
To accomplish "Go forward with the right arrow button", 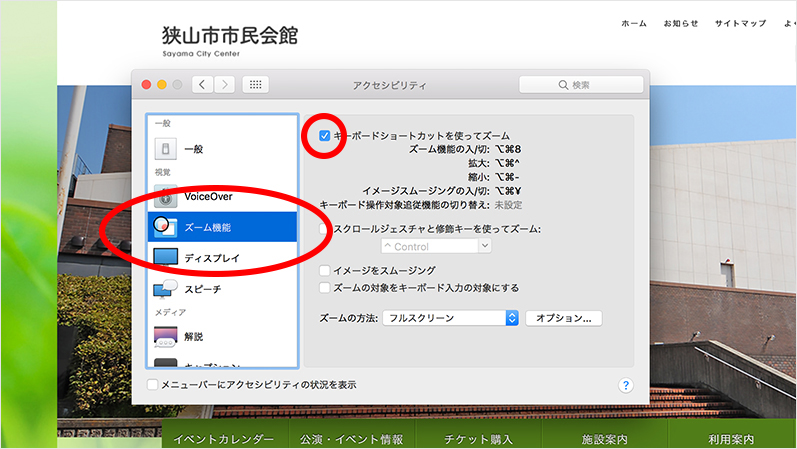I will click(225, 85).
